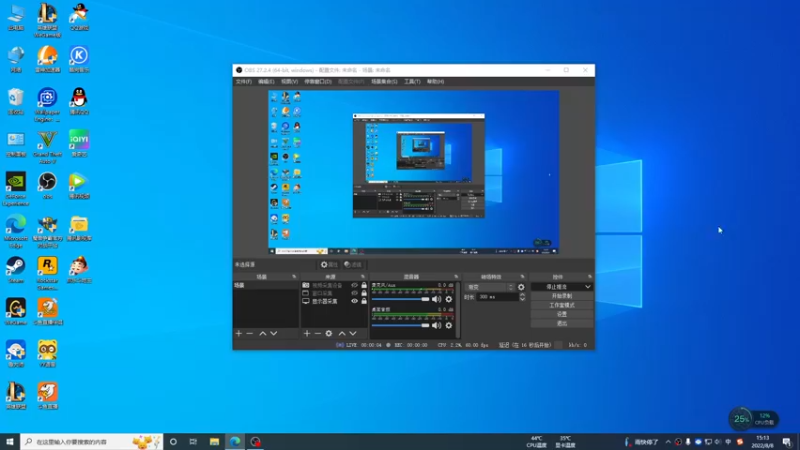This screenshot has height=450, width=800.
Task: Open the microphone/Aux audio settings gear
Action: tap(448, 299)
